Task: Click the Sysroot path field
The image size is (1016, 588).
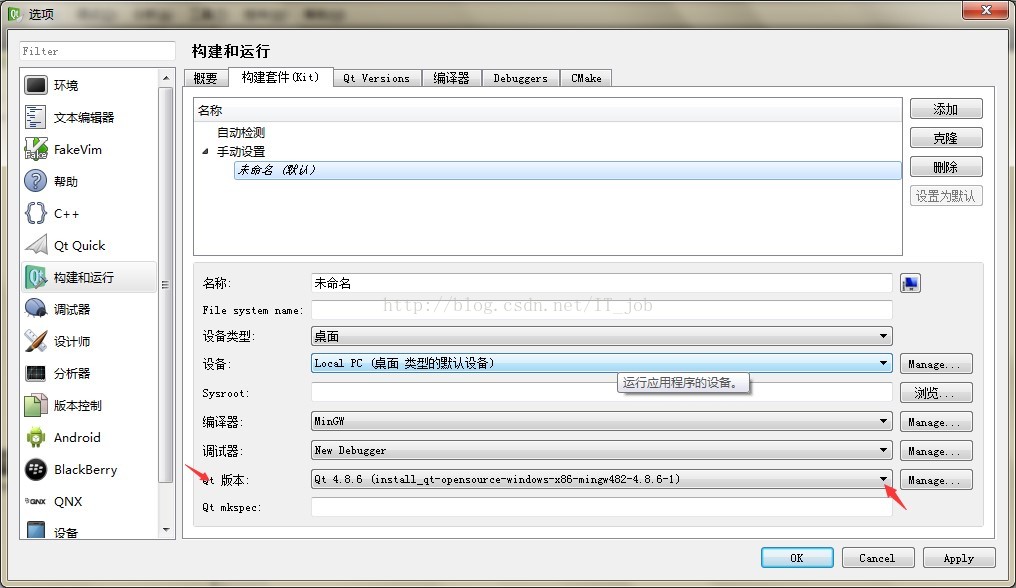Action: (601, 392)
